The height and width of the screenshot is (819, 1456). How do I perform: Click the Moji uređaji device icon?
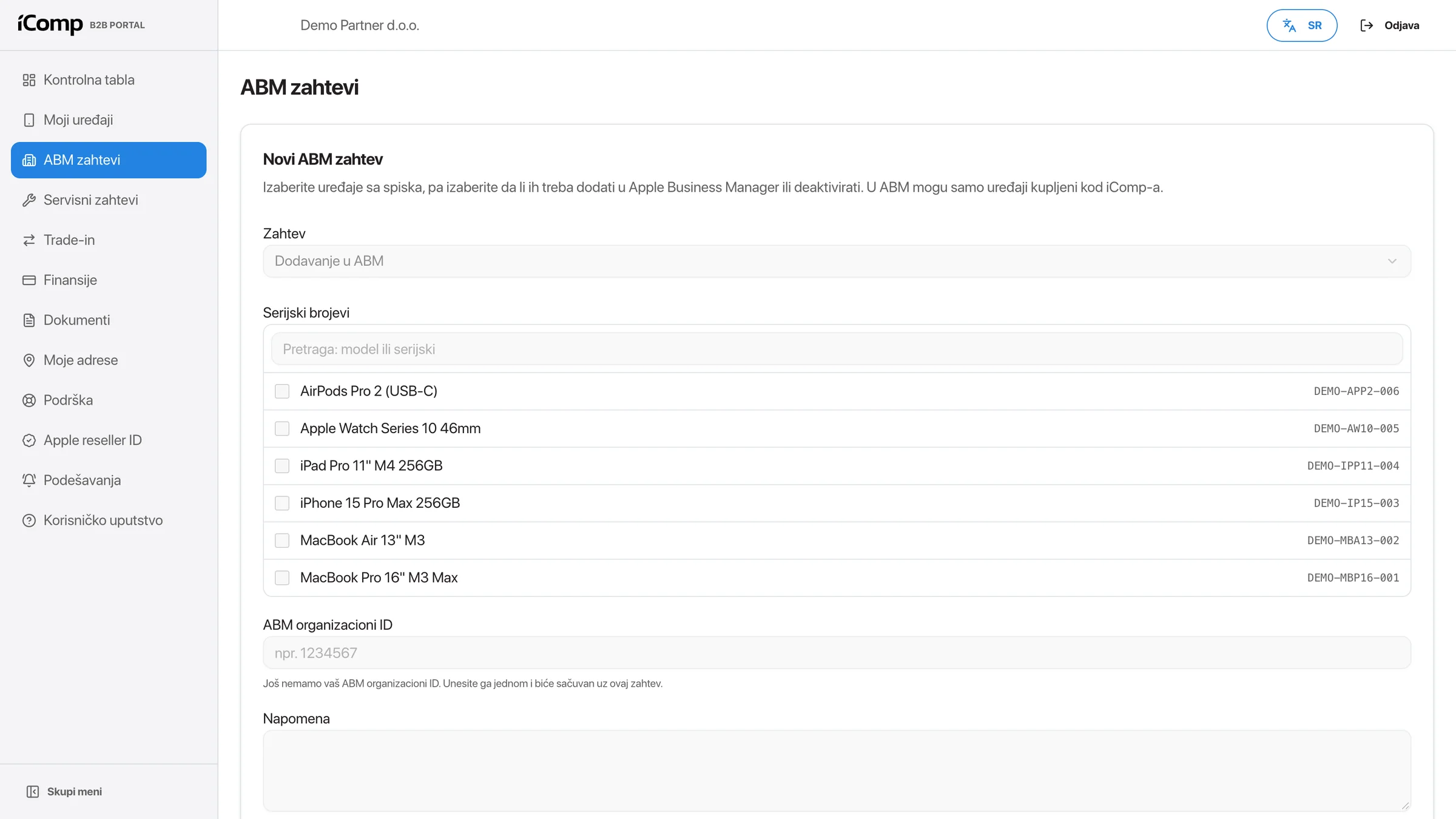pyautogui.click(x=29, y=120)
